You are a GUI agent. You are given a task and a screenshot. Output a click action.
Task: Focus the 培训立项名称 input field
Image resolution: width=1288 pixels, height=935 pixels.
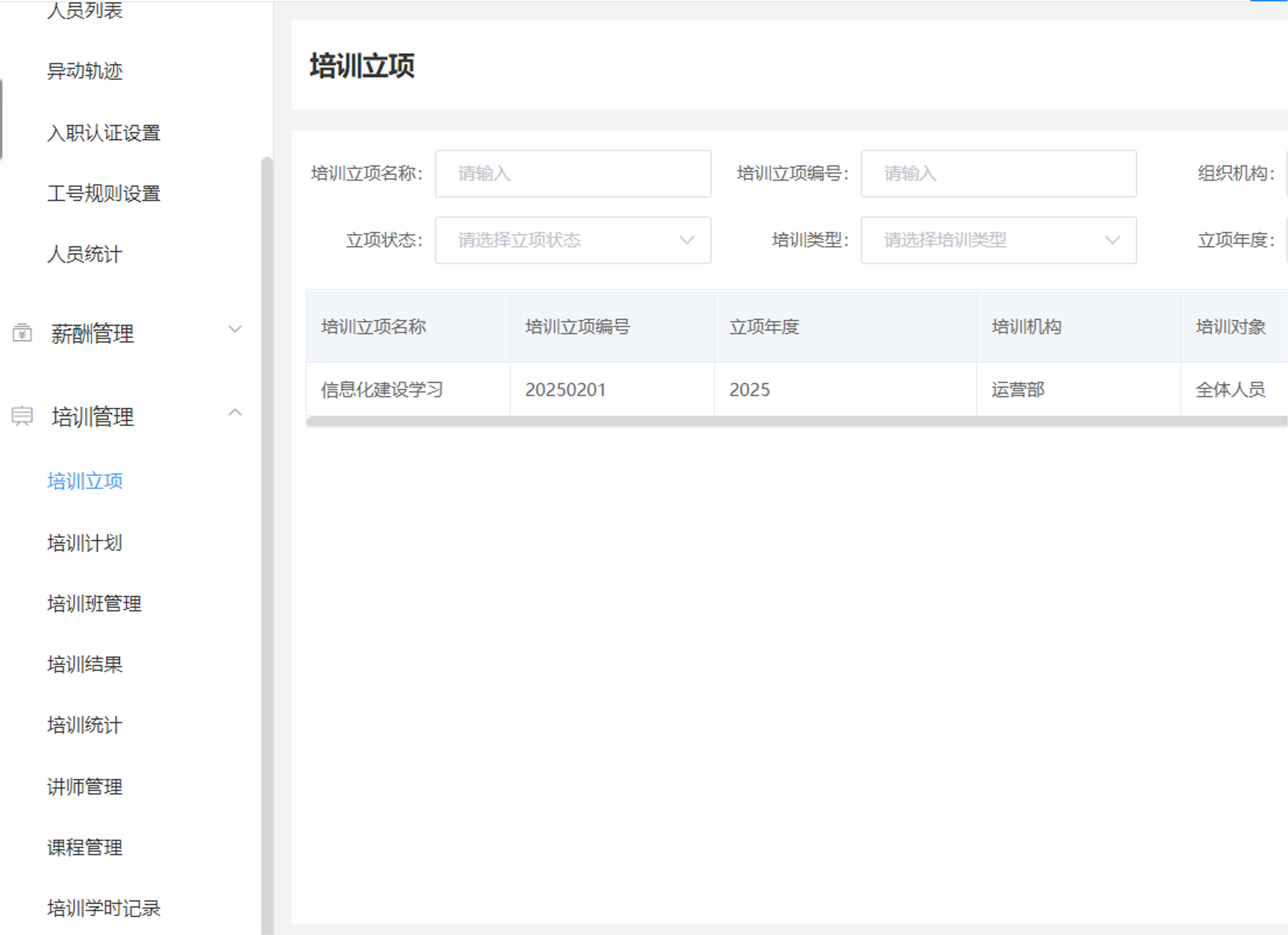pos(573,174)
